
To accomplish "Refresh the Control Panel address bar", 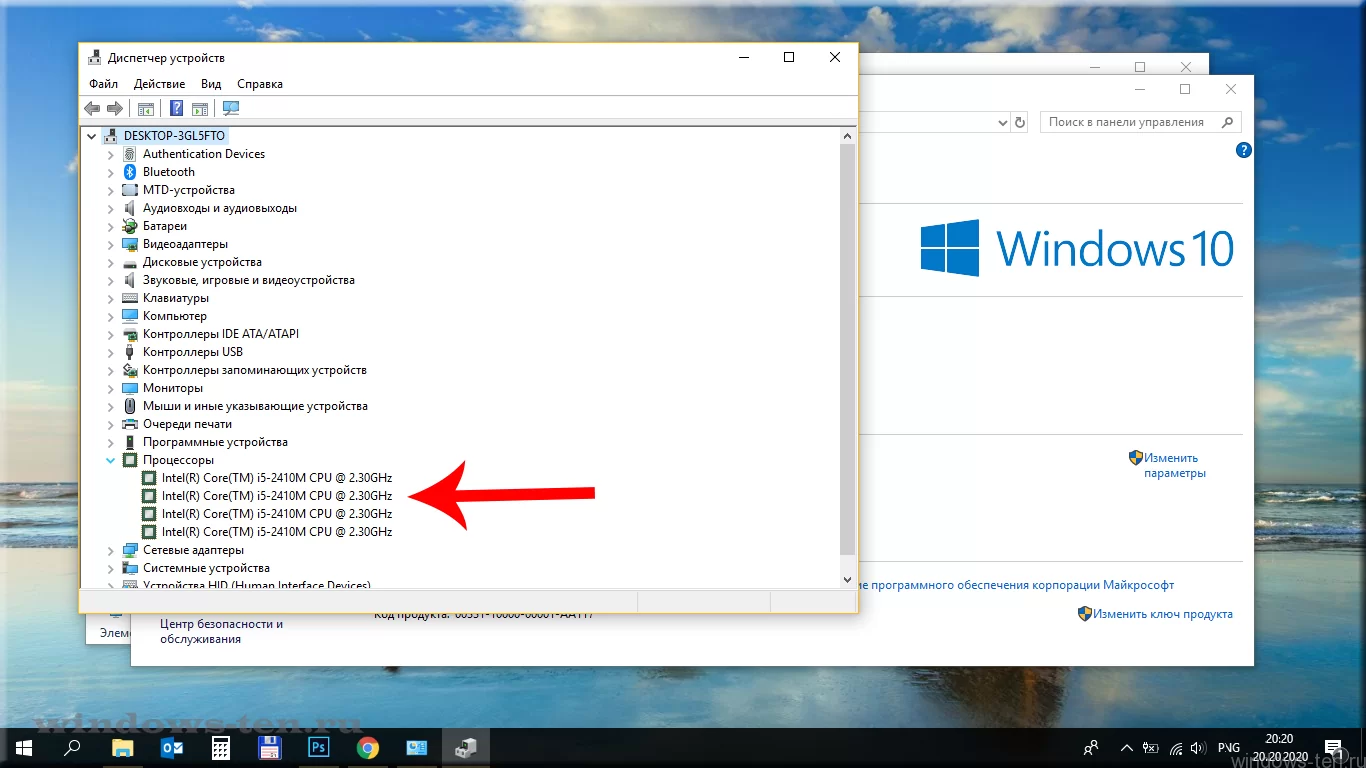I will 1020,122.
